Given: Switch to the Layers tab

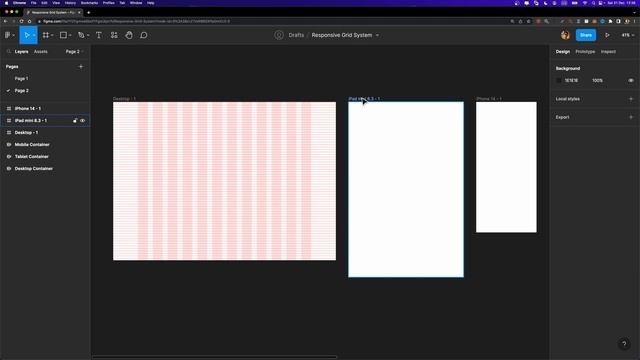Looking at the screenshot, I should click(x=22, y=52).
